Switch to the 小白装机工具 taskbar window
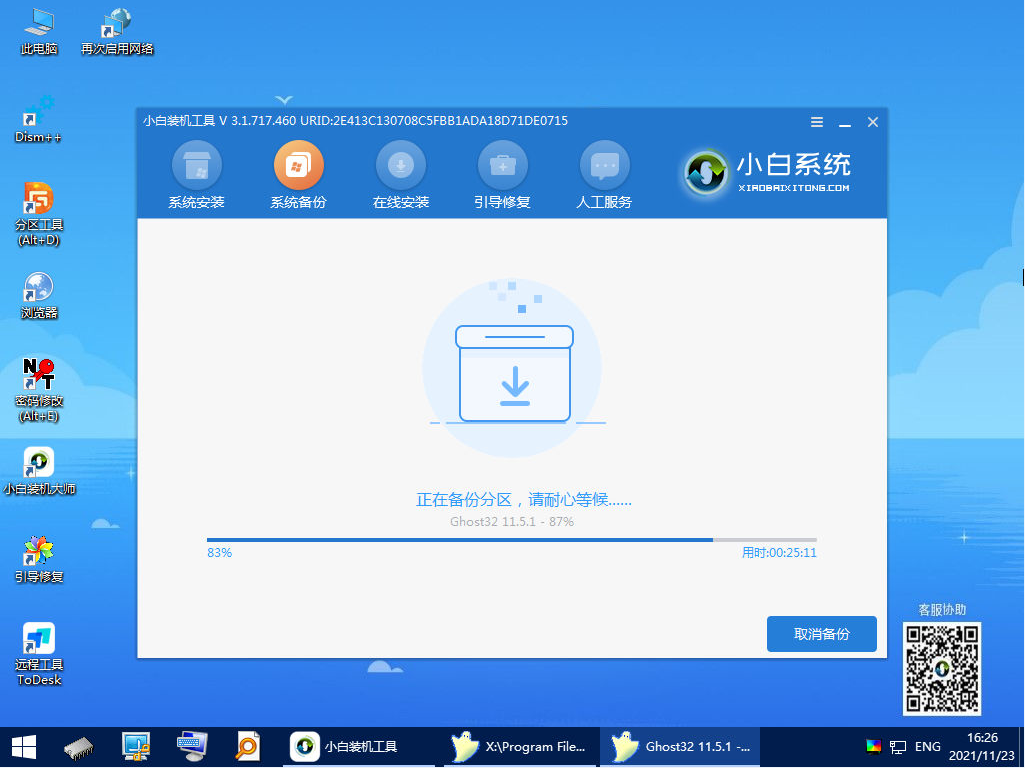Image resolution: width=1025 pixels, height=768 pixels. [x=358, y=747]
